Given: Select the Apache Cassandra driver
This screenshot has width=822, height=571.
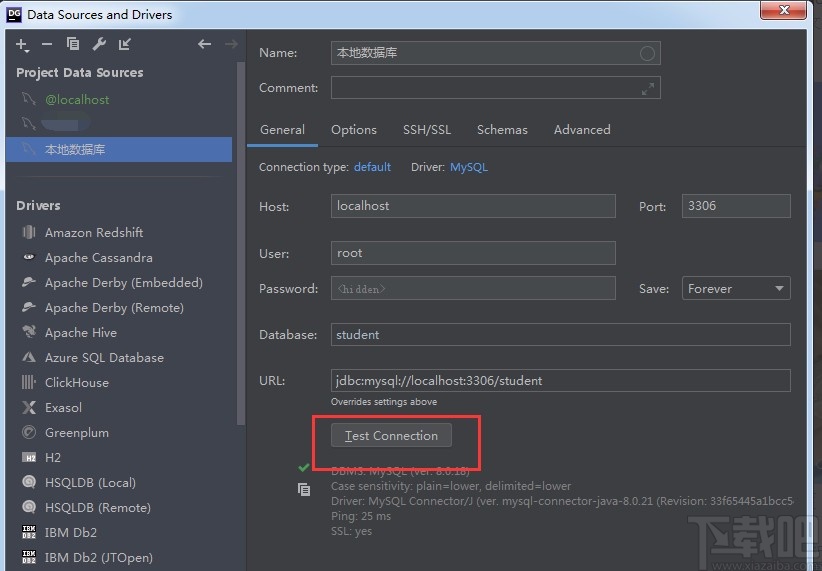Looking at the screenshot, I should pyautogui.click(x=98, y=257).
